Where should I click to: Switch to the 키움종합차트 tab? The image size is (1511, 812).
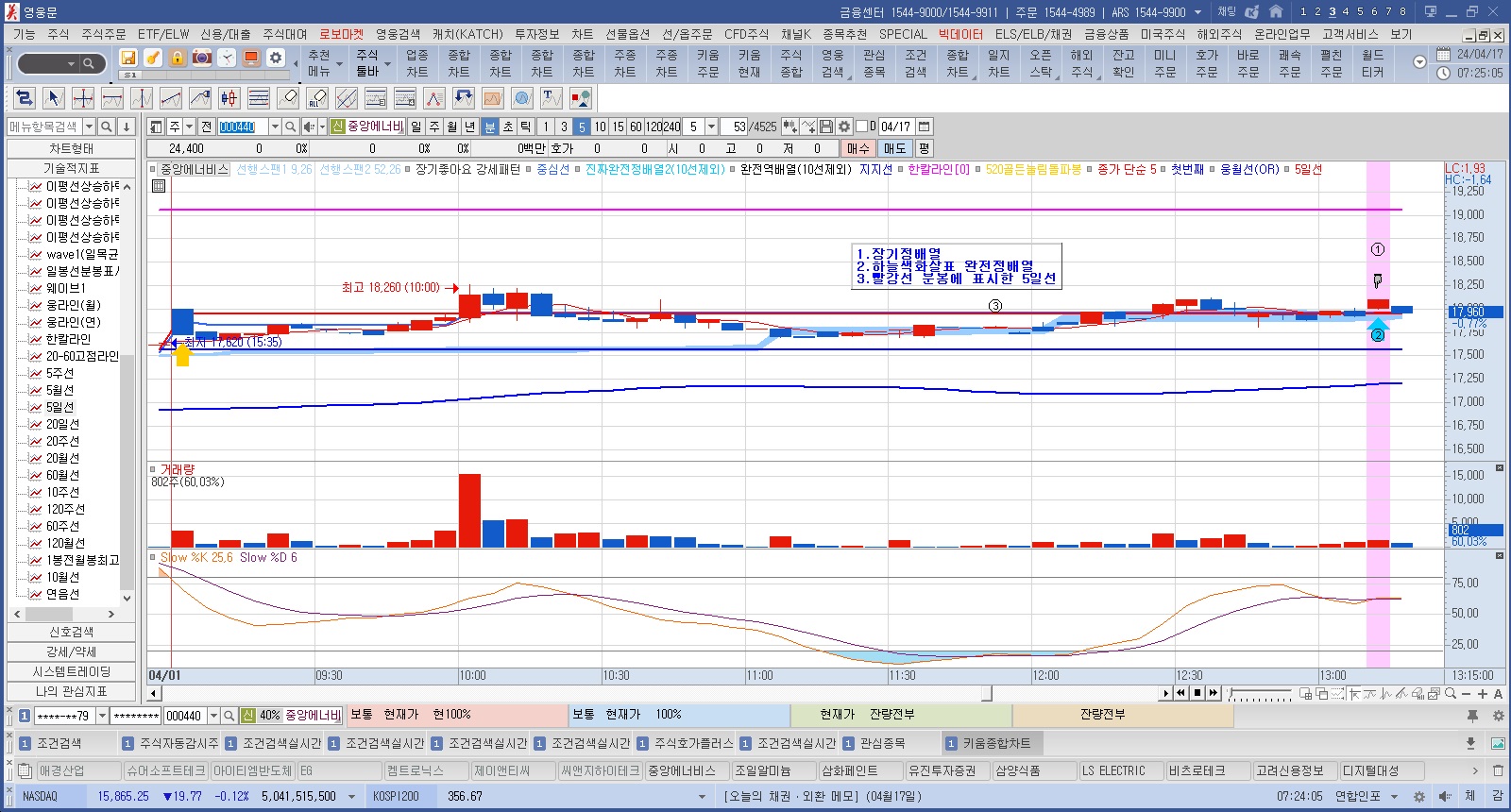click(x=995, y=743)
